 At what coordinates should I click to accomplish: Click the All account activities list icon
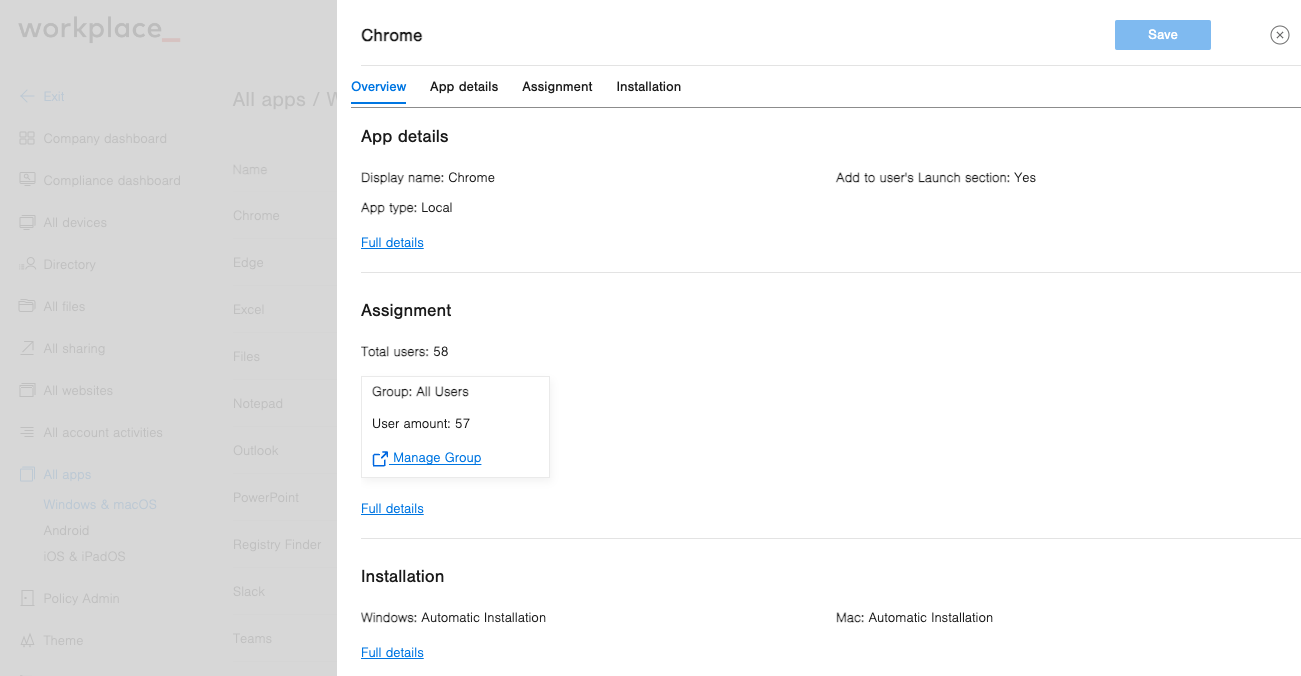tap(27, 432)
